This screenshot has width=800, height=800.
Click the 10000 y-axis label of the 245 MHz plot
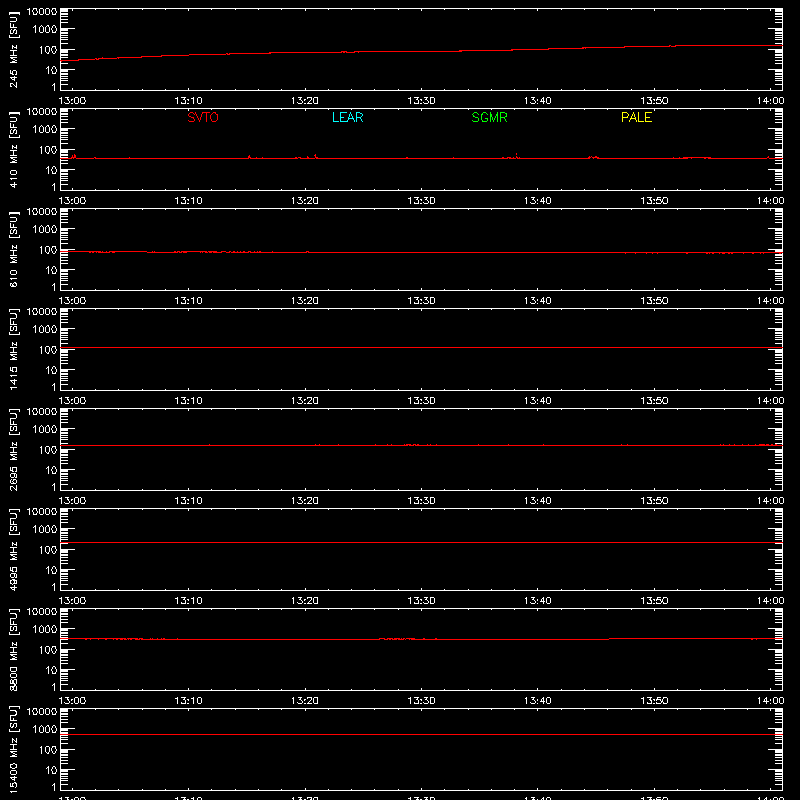click(x=42, y=12)
